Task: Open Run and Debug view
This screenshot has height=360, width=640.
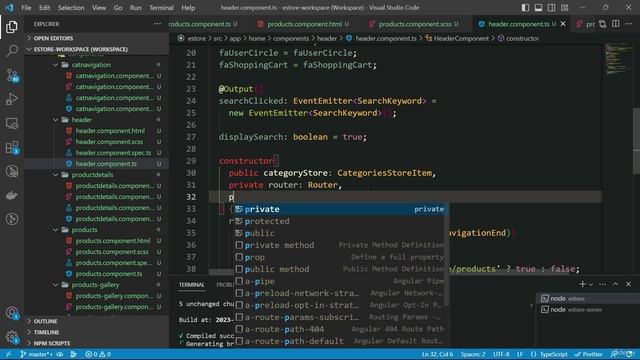Action: [x=12, y=99]
